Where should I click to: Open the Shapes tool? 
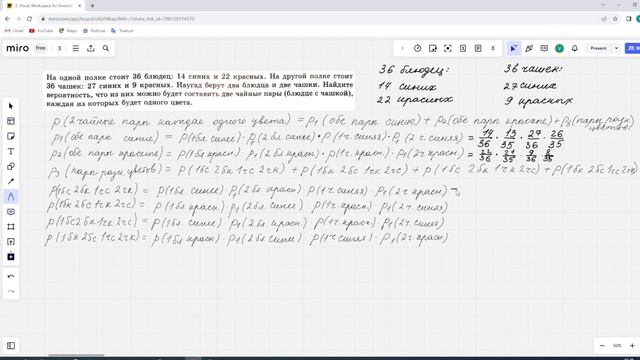(x=11, y=167)
